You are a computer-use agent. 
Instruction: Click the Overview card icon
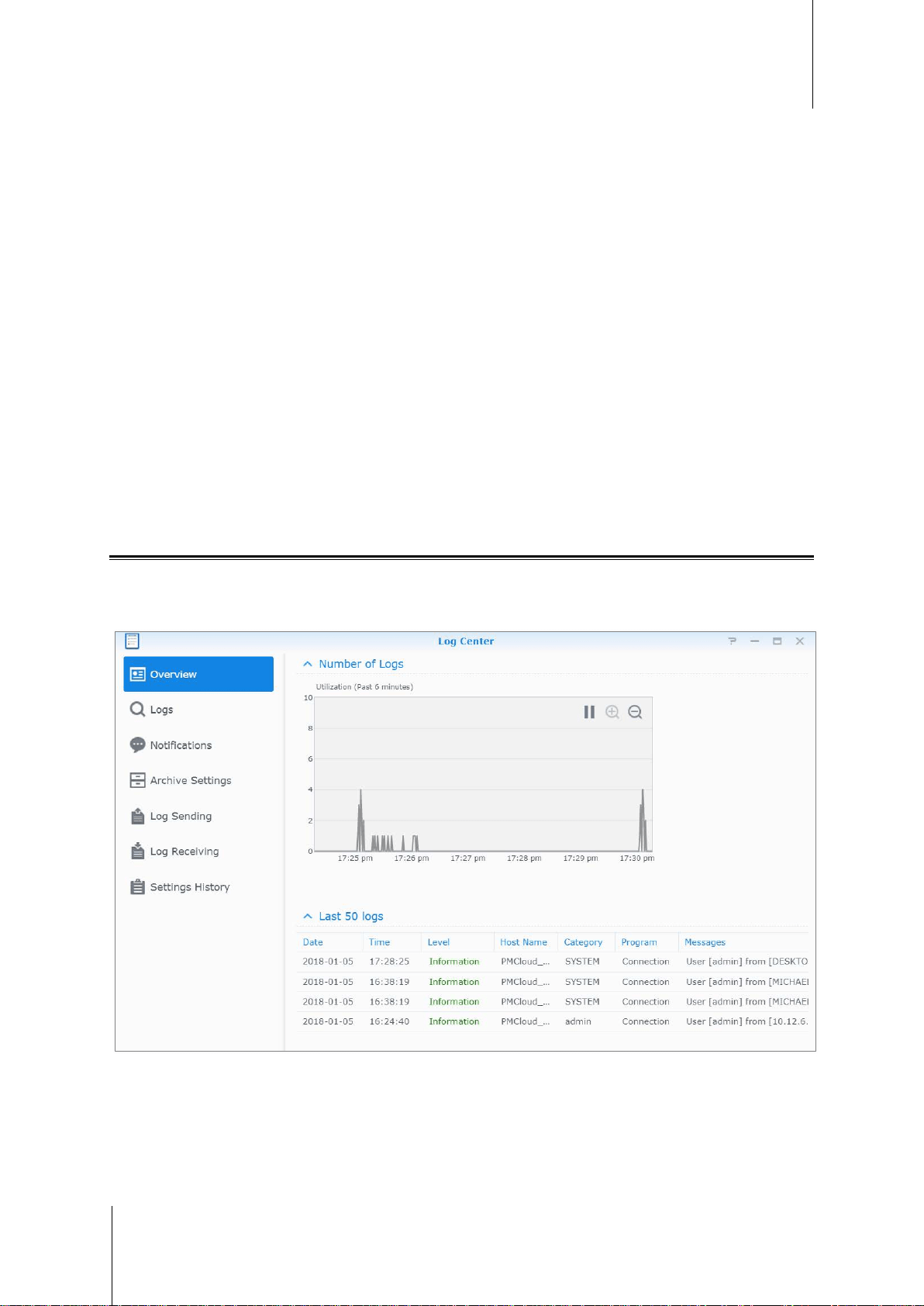137,674
